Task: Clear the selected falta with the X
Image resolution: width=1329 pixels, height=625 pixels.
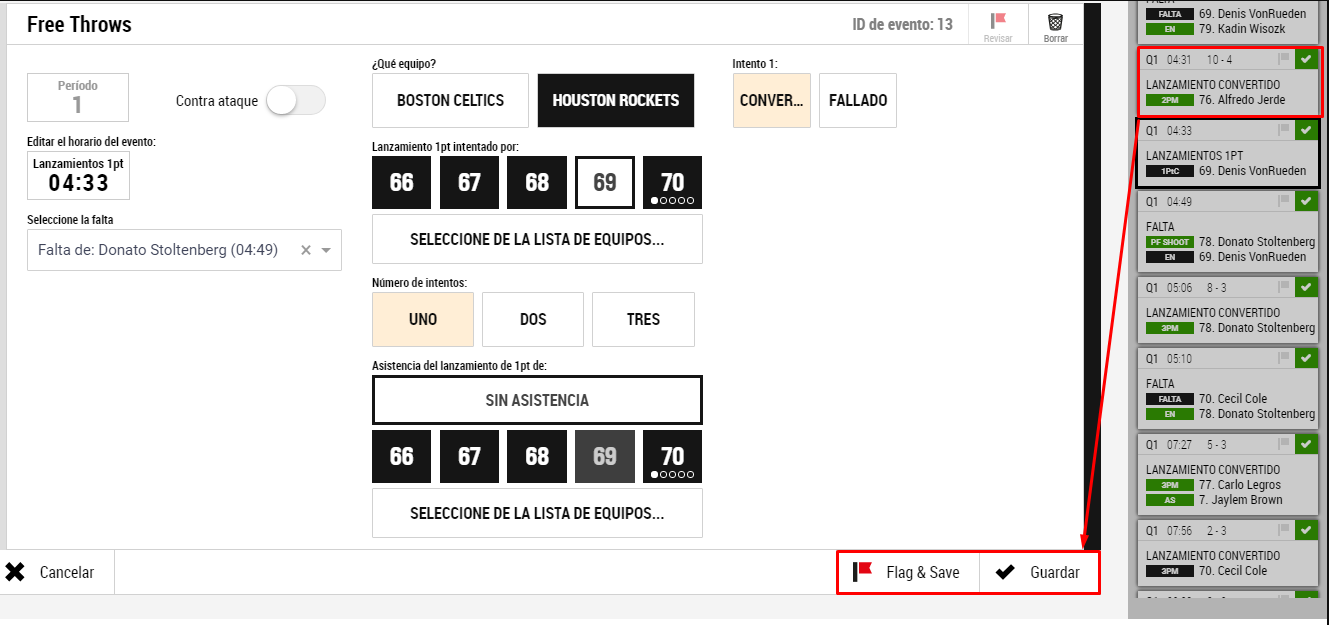Action: point(306,250)
